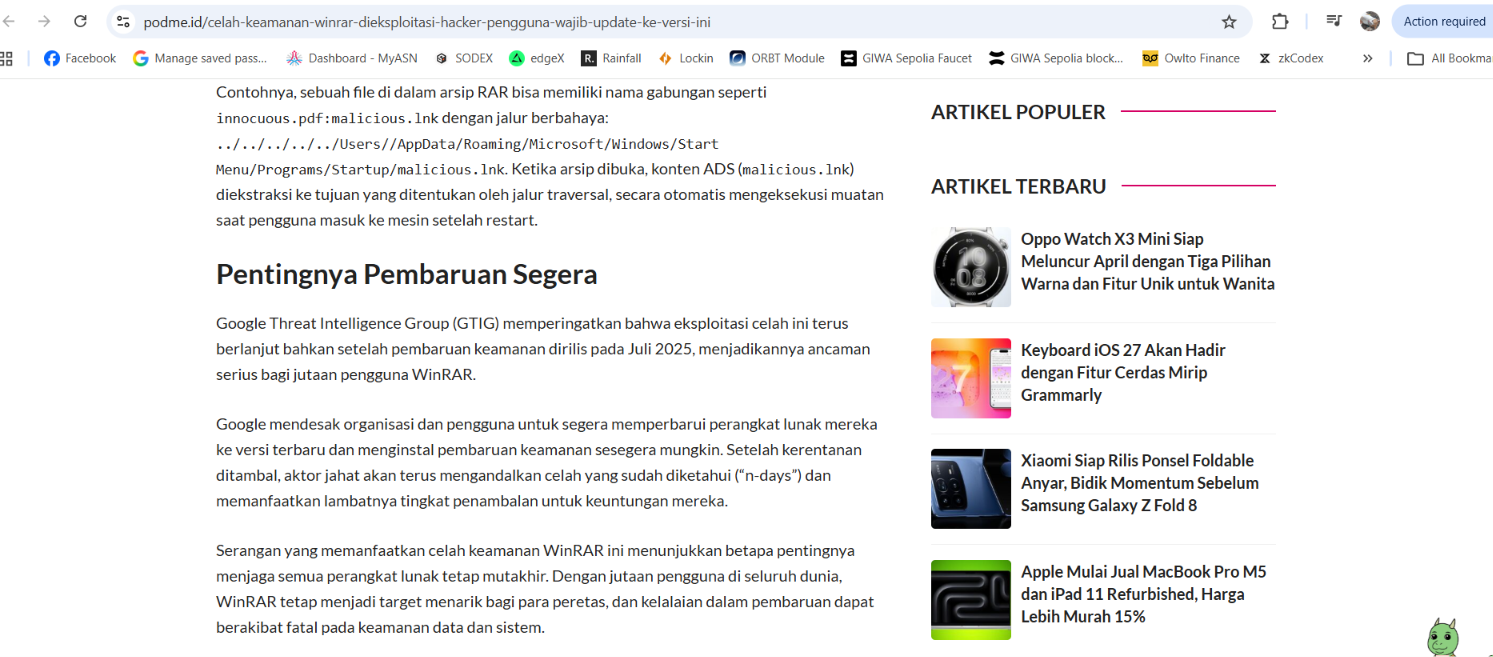Click the ARTIKEL POPULER heading

point(1018,112)
